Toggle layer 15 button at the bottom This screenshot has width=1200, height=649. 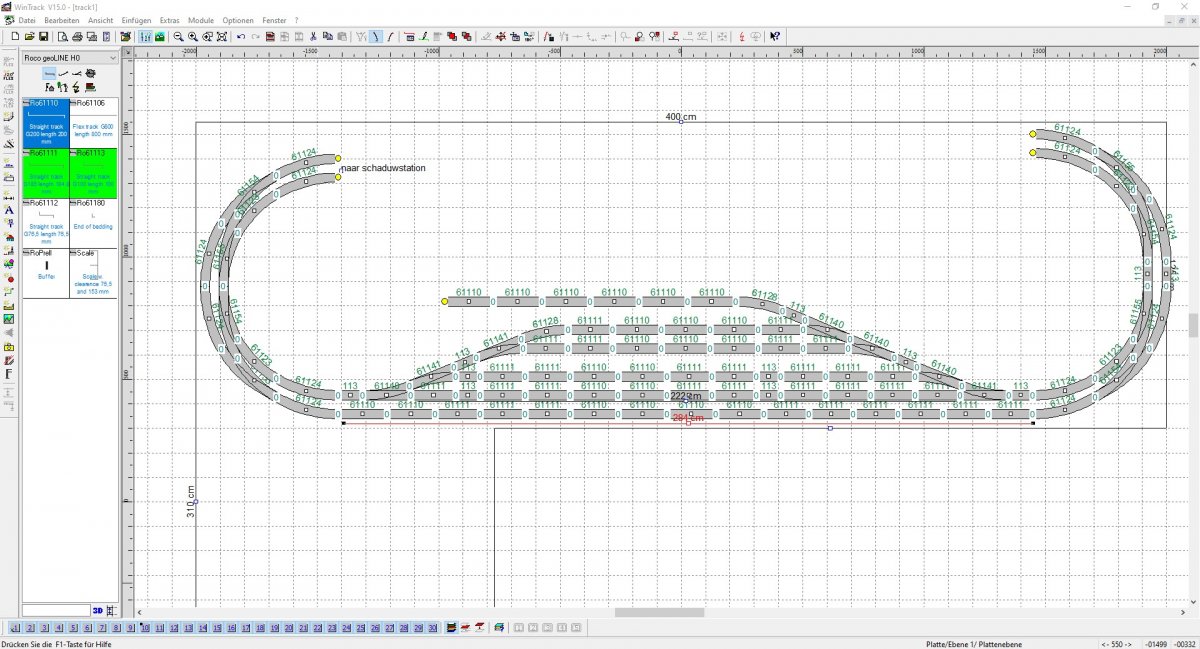[217, 628]
